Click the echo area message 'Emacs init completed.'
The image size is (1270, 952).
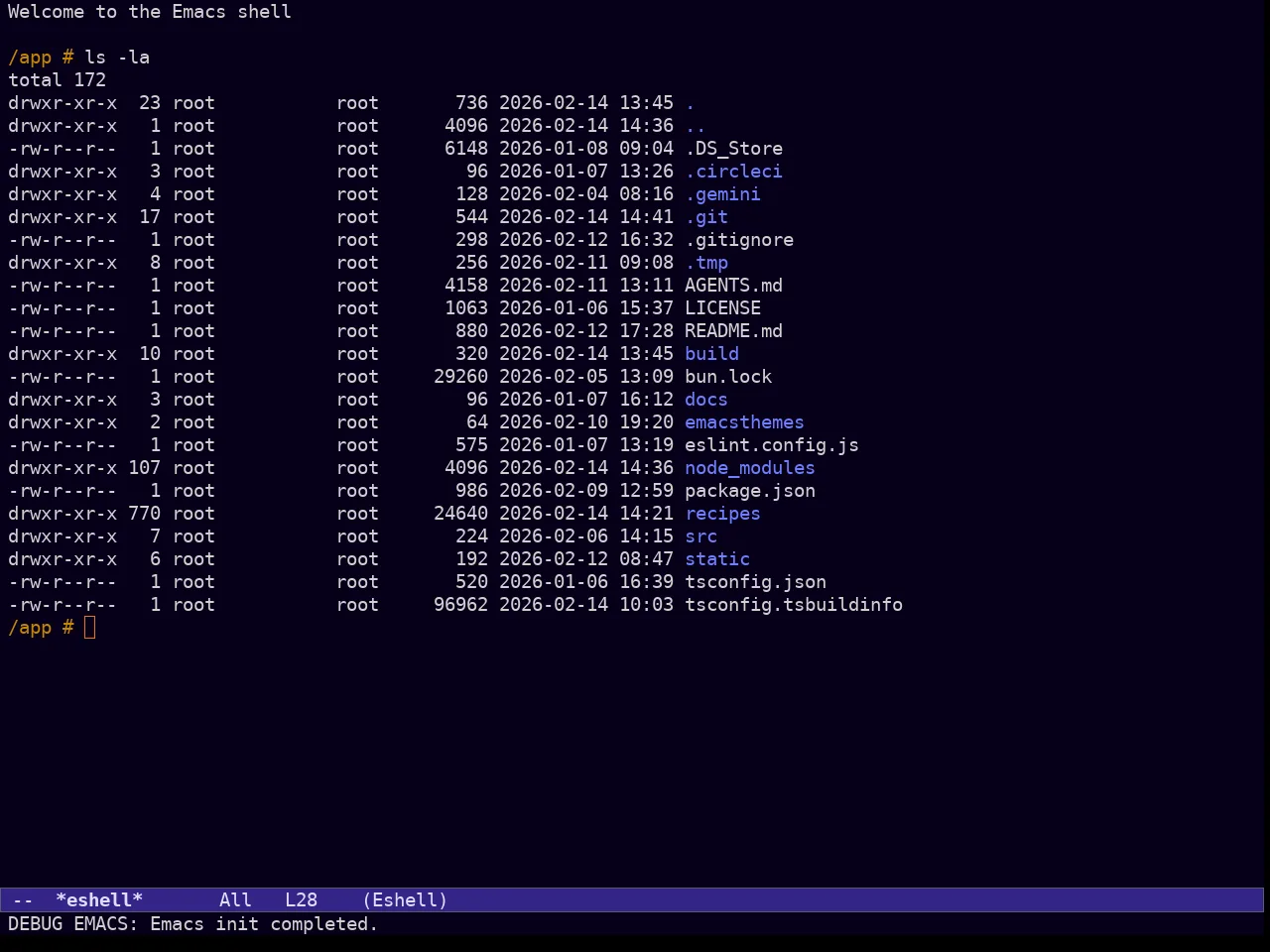(264, 924)
